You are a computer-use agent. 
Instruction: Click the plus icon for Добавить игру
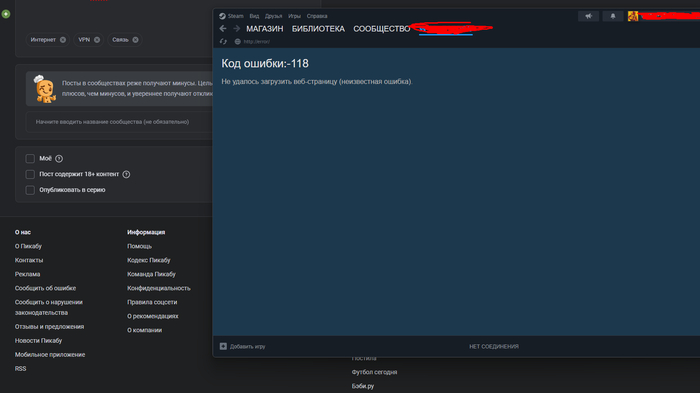point(223,346)
